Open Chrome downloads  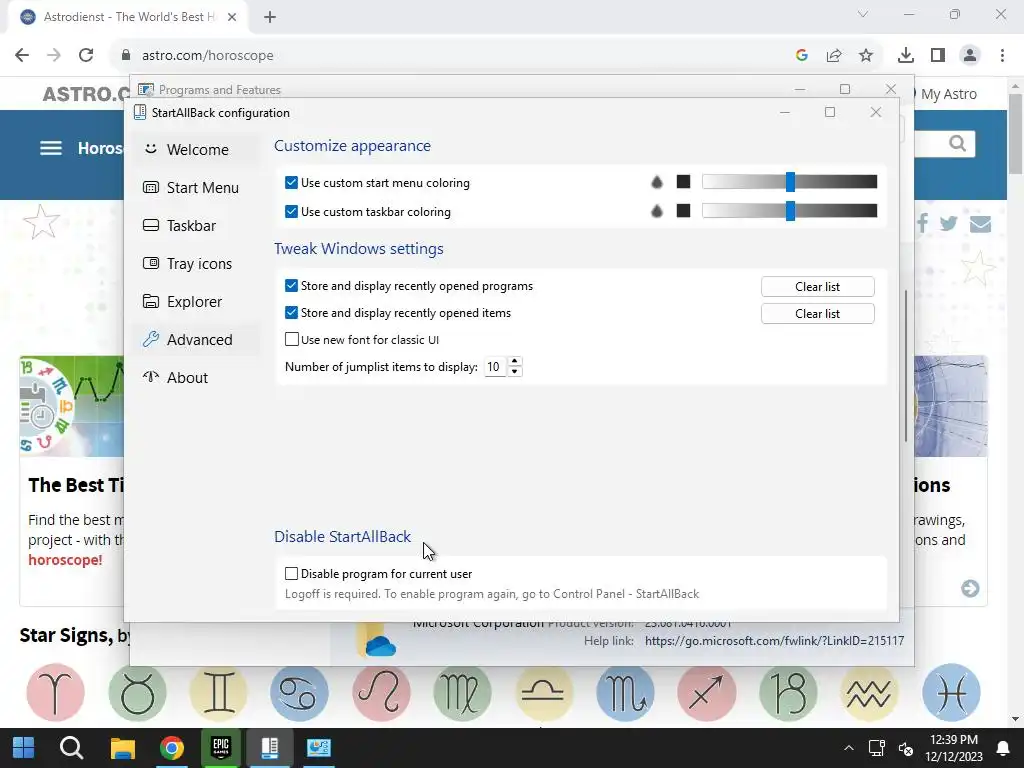[x=906, y=56]
